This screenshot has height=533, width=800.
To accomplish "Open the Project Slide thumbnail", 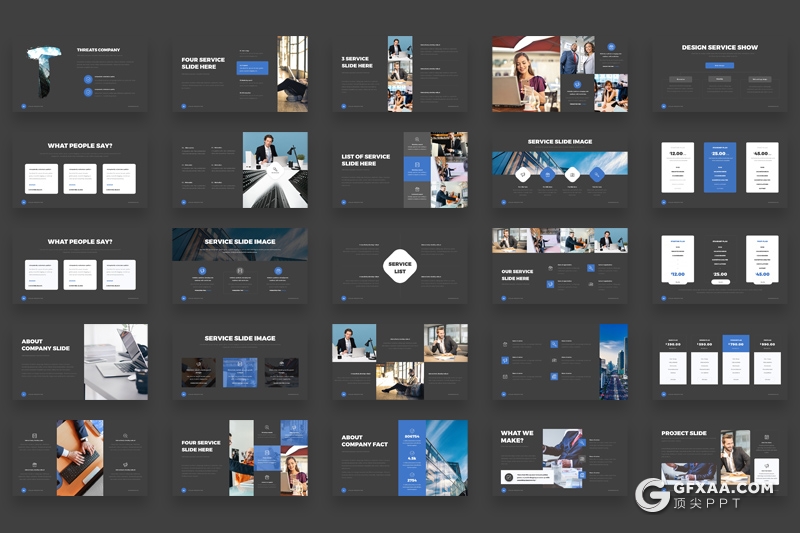I will click(x=719, y=458).
